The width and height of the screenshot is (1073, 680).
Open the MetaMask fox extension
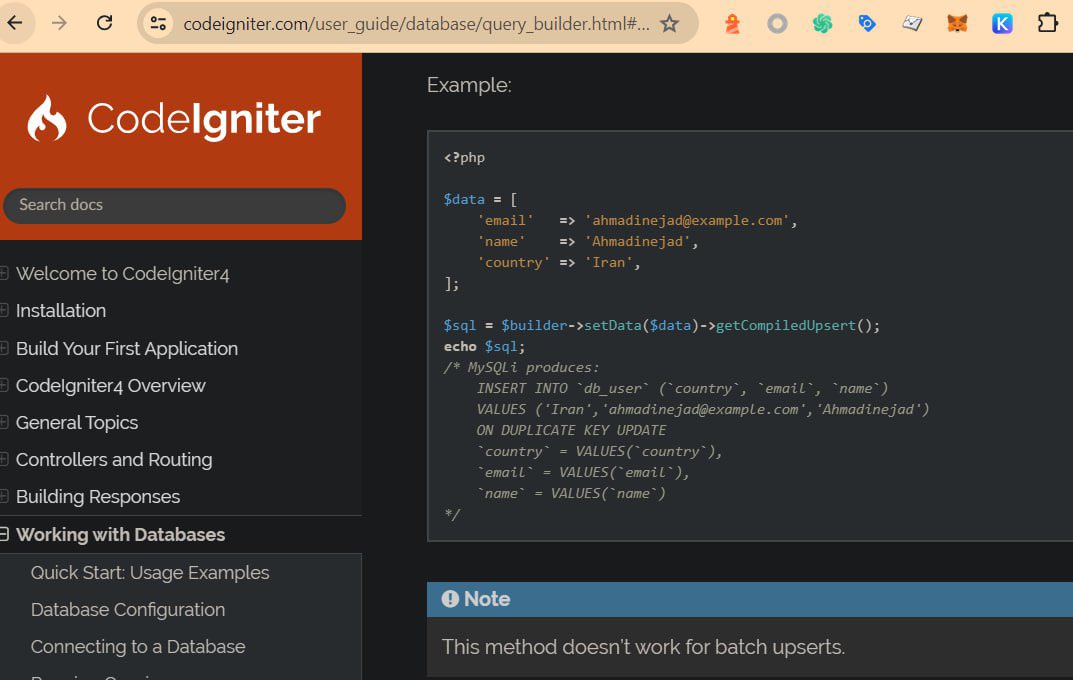[957, 24]
